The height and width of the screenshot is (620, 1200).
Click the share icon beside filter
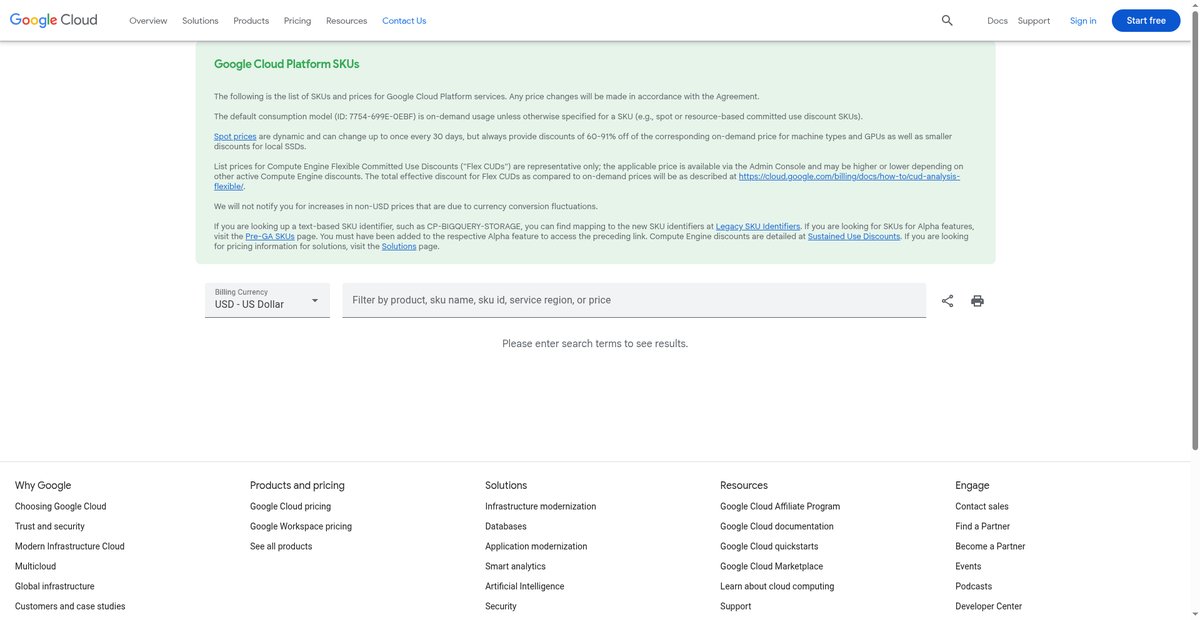tap(947, 301)
